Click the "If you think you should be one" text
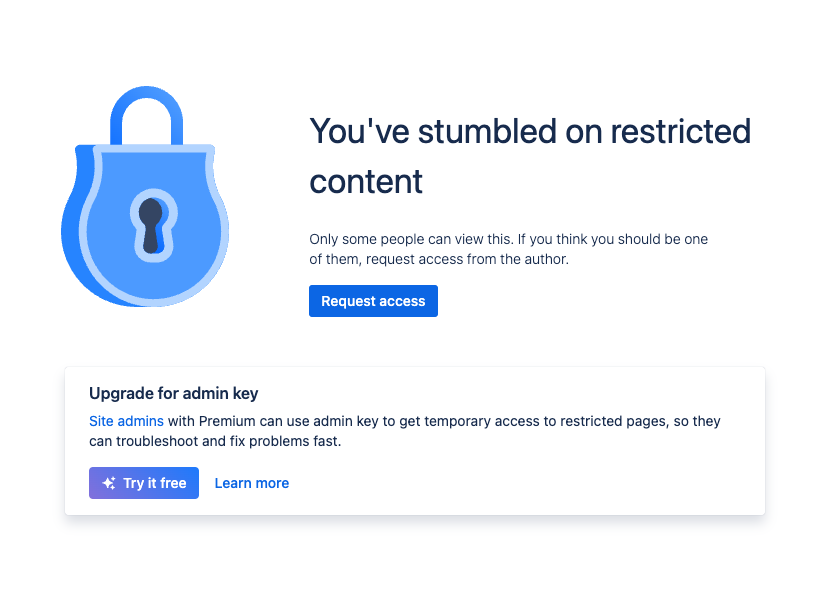Screen dimensions: 829x600 (613, 239)
